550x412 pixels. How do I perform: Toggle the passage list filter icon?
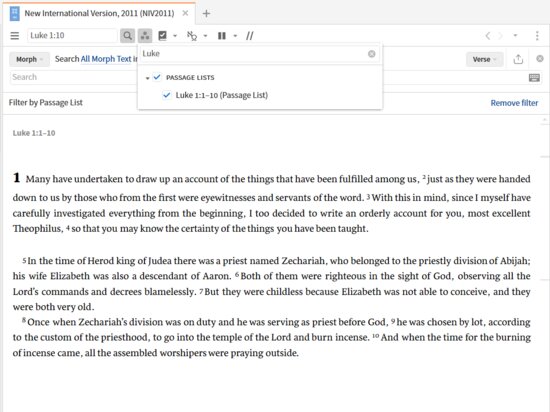coord(145,35)
